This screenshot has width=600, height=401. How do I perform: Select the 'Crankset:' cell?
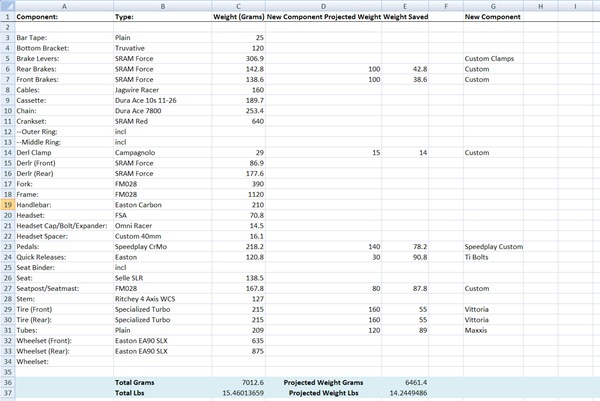pyautogui.click(x=64, y=121)
